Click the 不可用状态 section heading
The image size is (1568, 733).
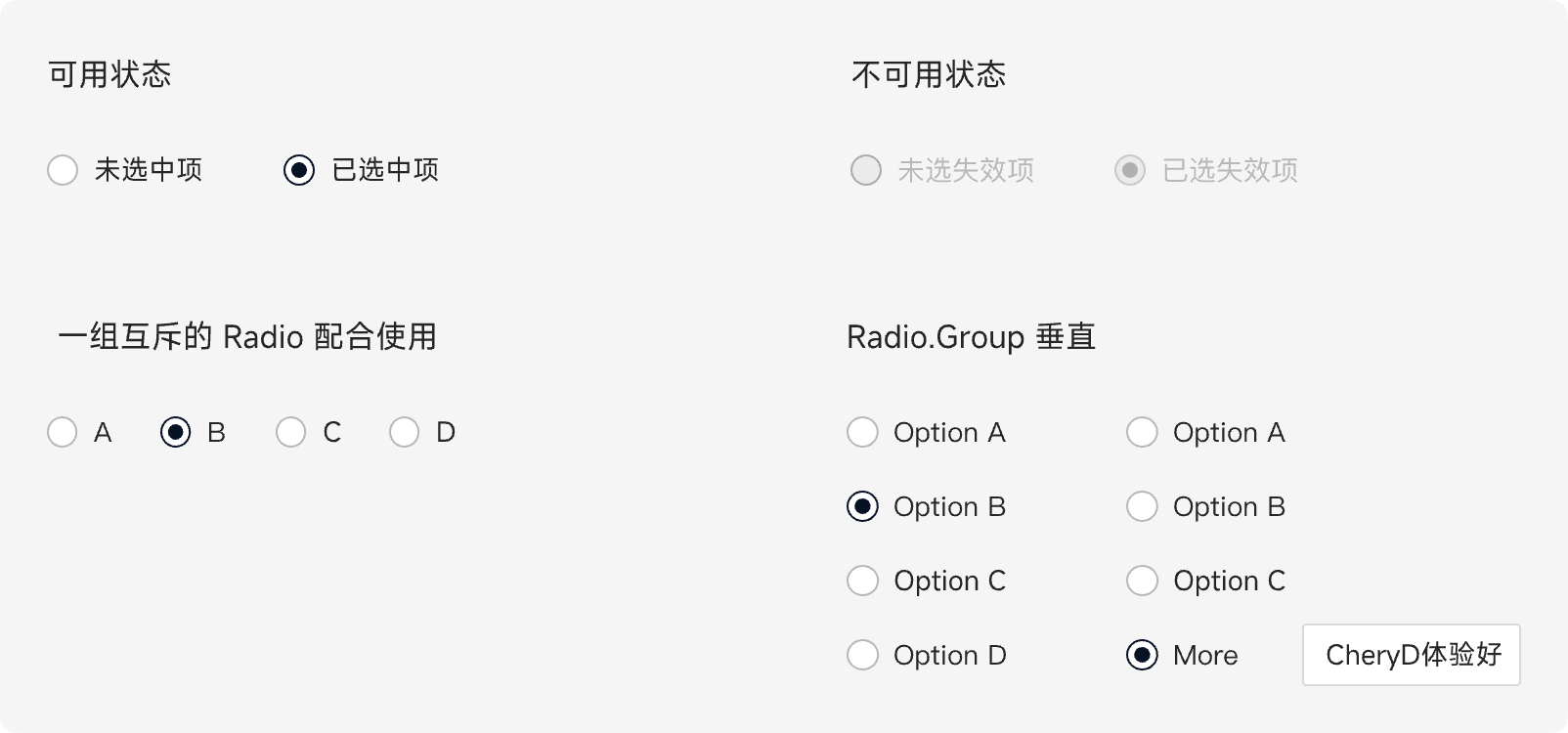click(929, 75)
